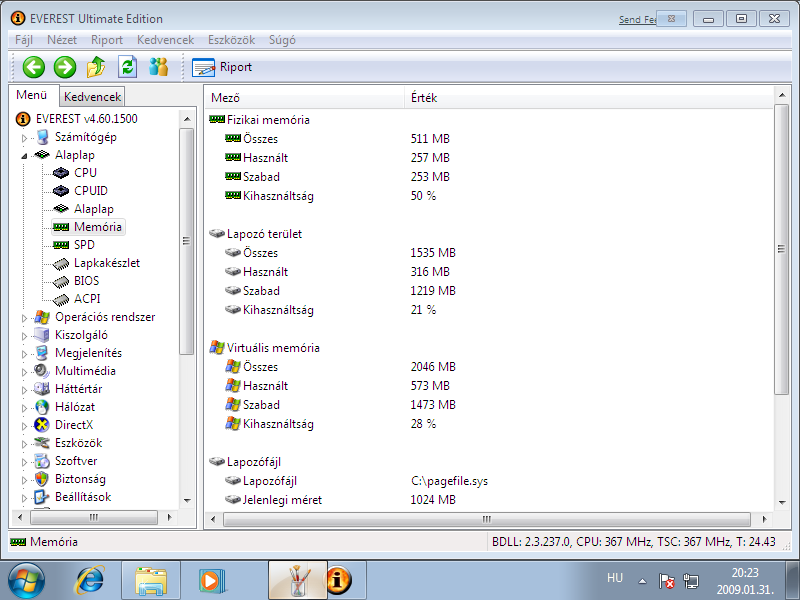Select CPUID in the tree
This screenshot has height=600, width=800.
pyautogui.click(x=91, y=191)
